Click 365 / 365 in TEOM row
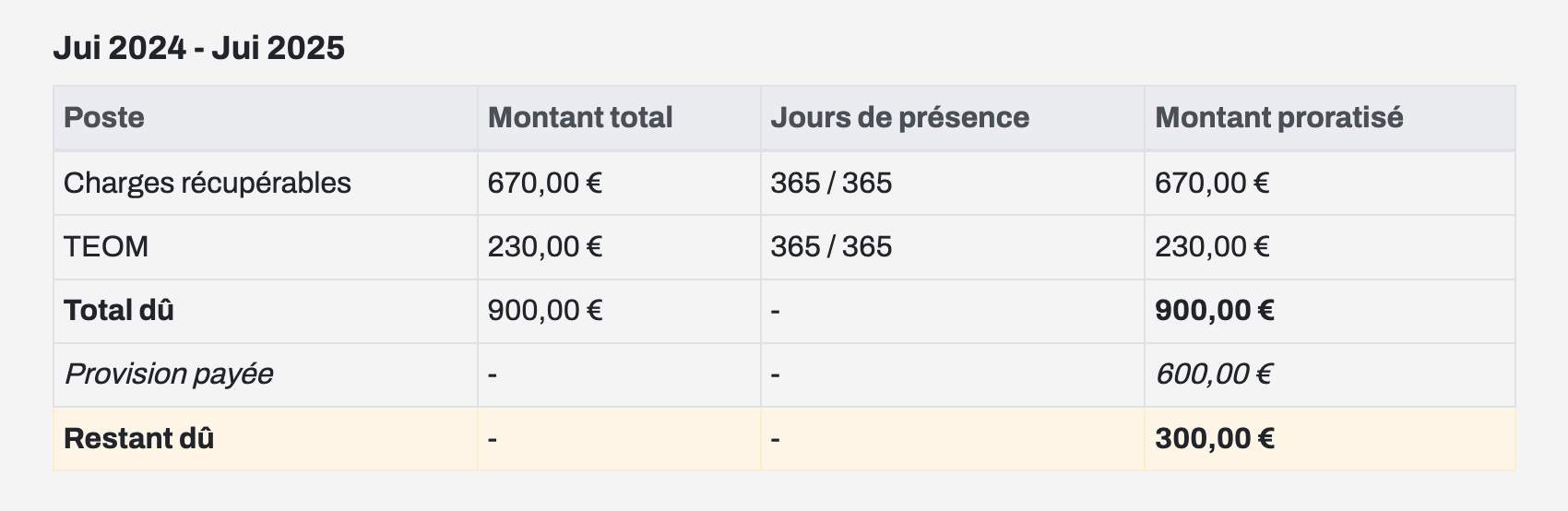1568x511 pixels. [x=831, y=246]
